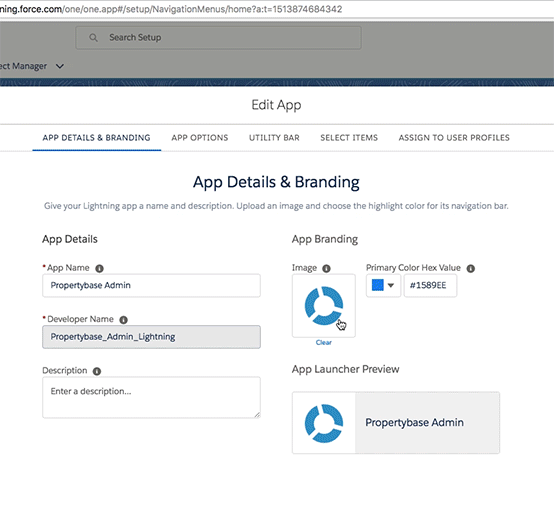Click the hex value field #1589EE

coord(430,285)
